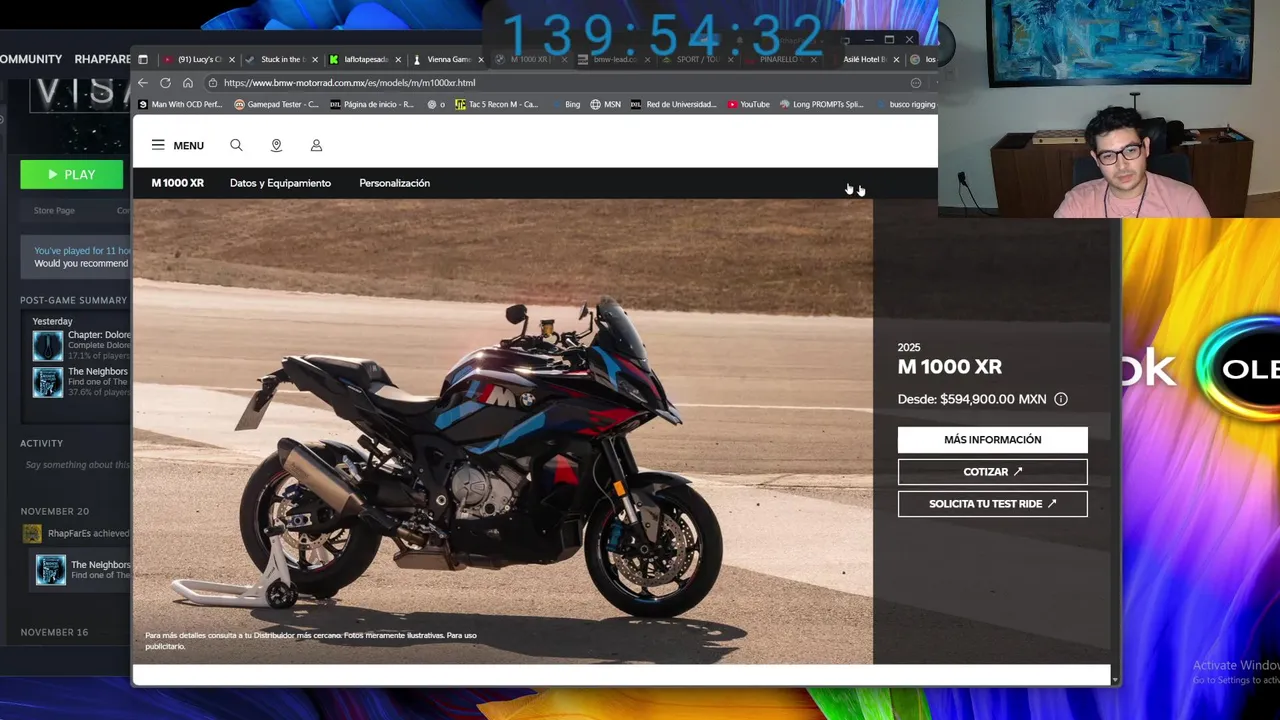The height and width of the screenshot is (720, 1280).
Task: Click the 'M 1000 XR' model heading
Action: (950, 367)
